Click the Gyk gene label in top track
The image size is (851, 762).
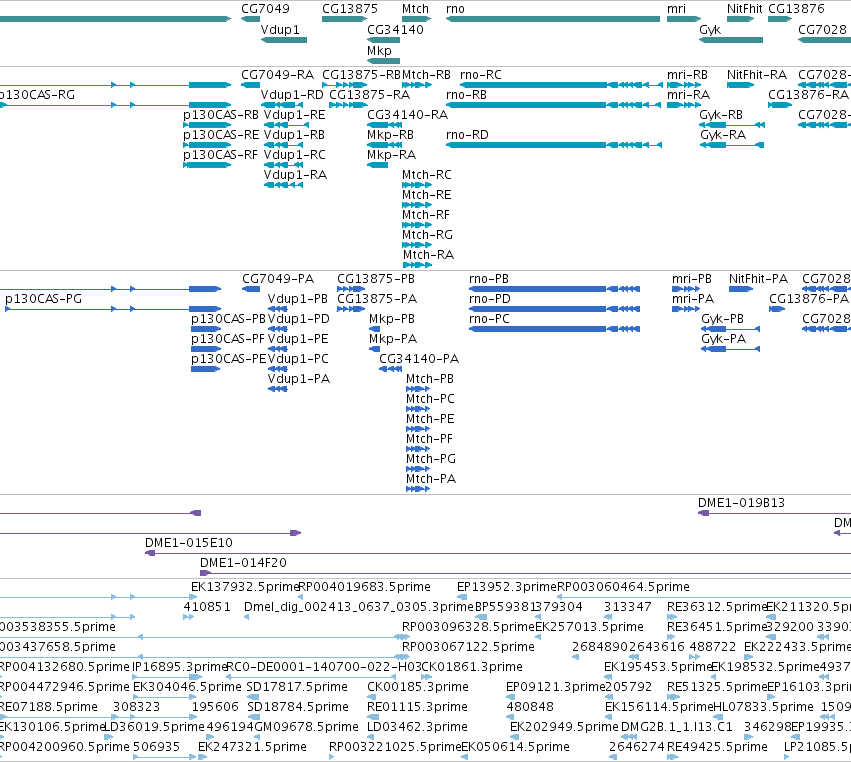pos(710,29)
